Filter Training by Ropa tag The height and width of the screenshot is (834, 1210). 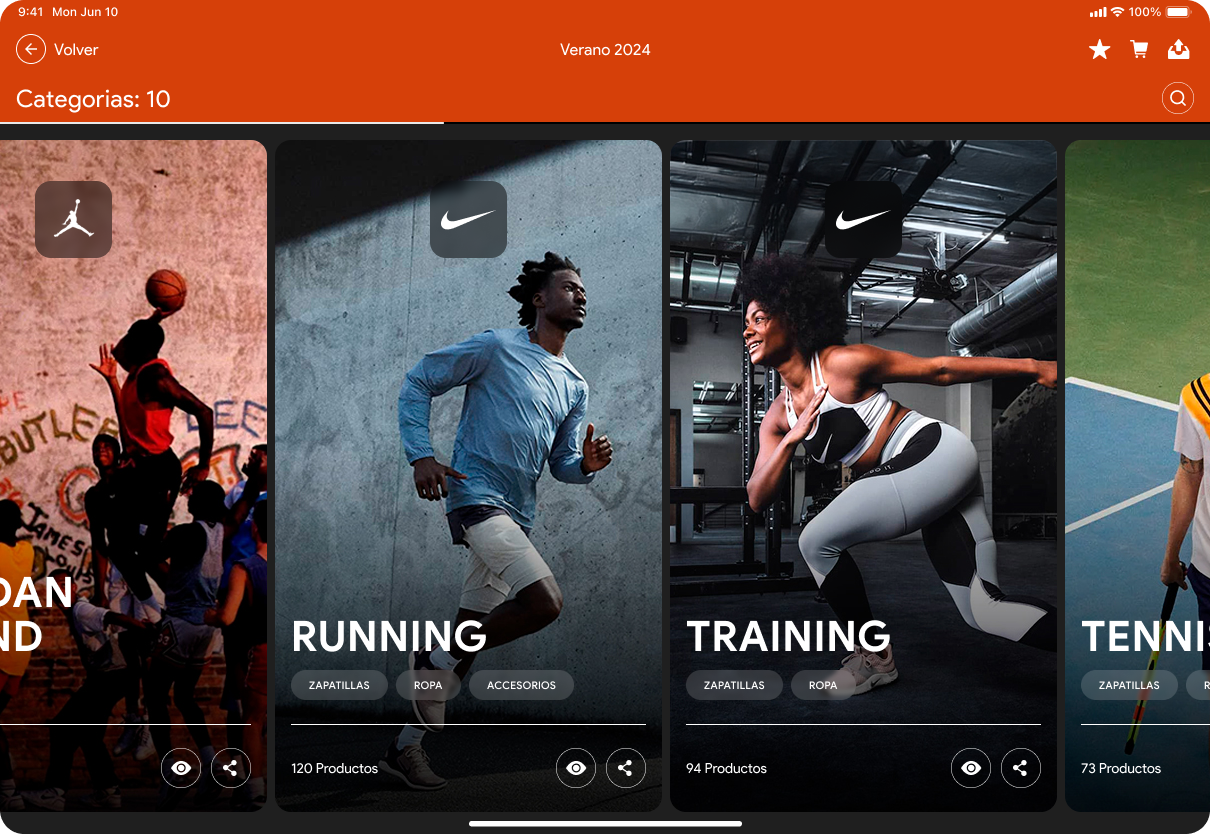(x=823, y=685)
